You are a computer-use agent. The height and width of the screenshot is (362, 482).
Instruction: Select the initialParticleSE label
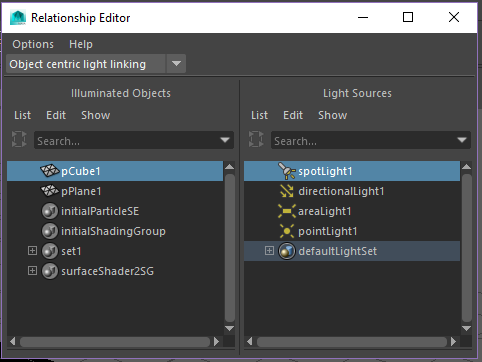click(100, 211)
